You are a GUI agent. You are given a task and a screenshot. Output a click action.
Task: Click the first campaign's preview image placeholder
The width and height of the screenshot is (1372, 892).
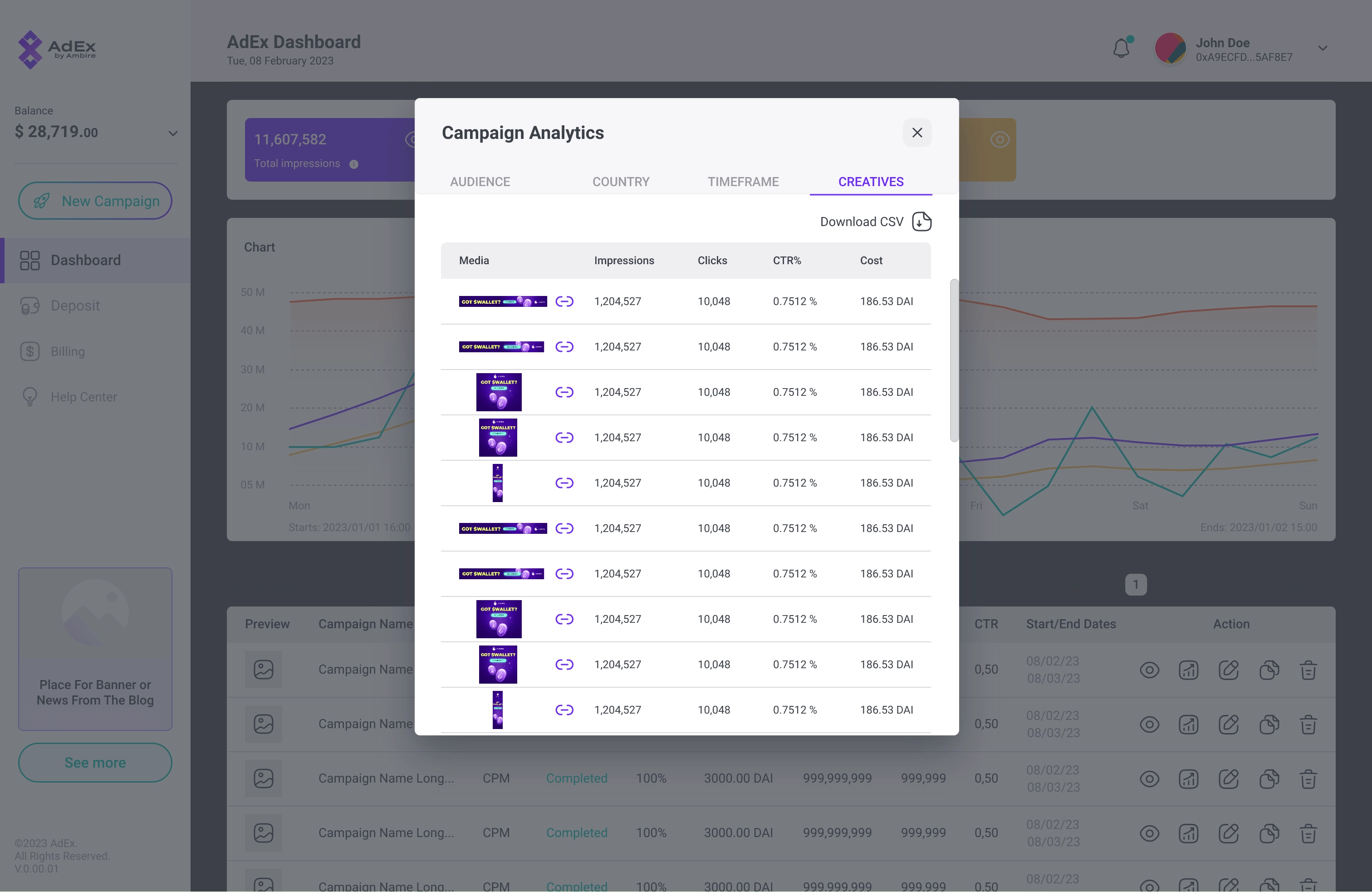264,670
